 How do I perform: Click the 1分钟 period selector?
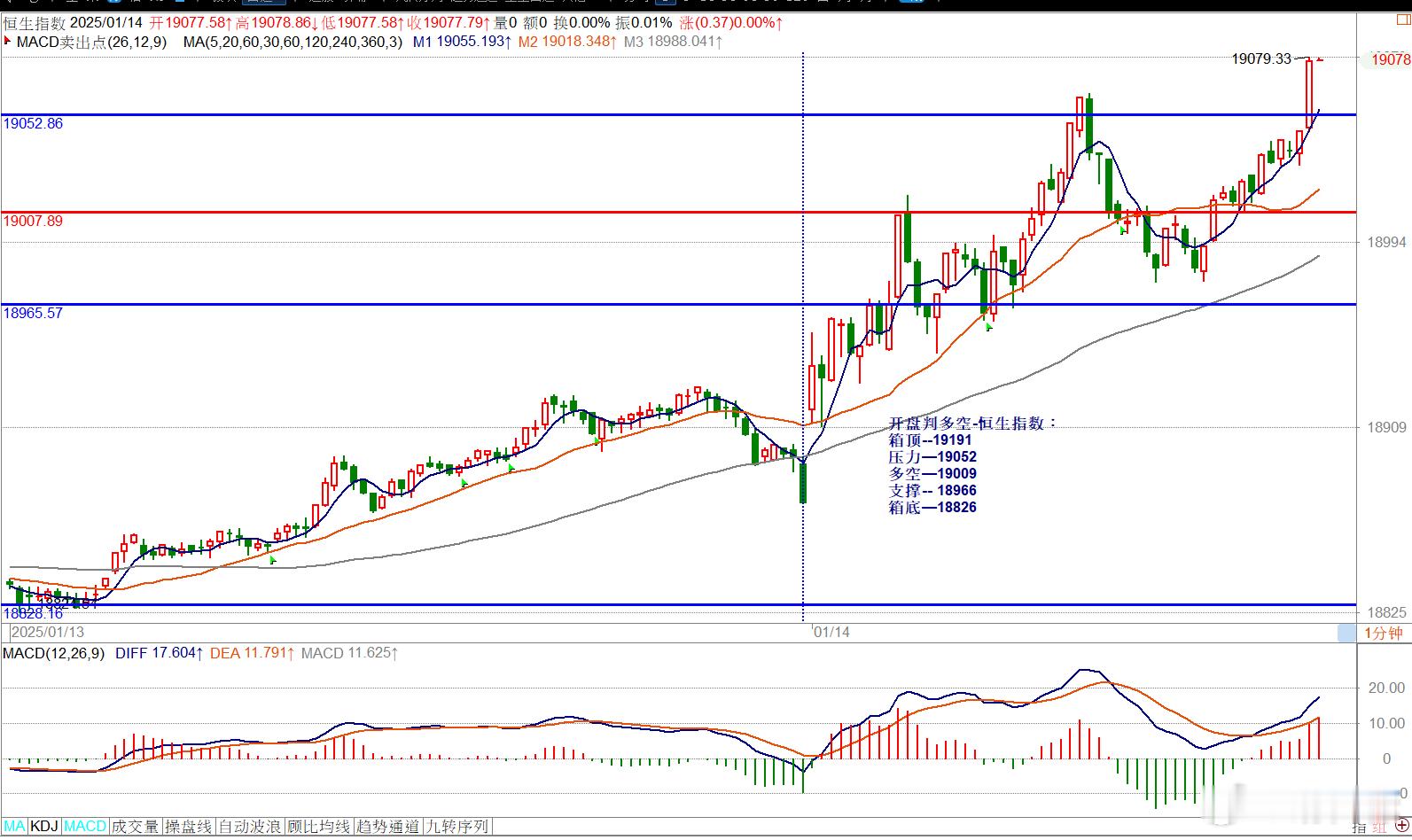[x=1383, y=633]
